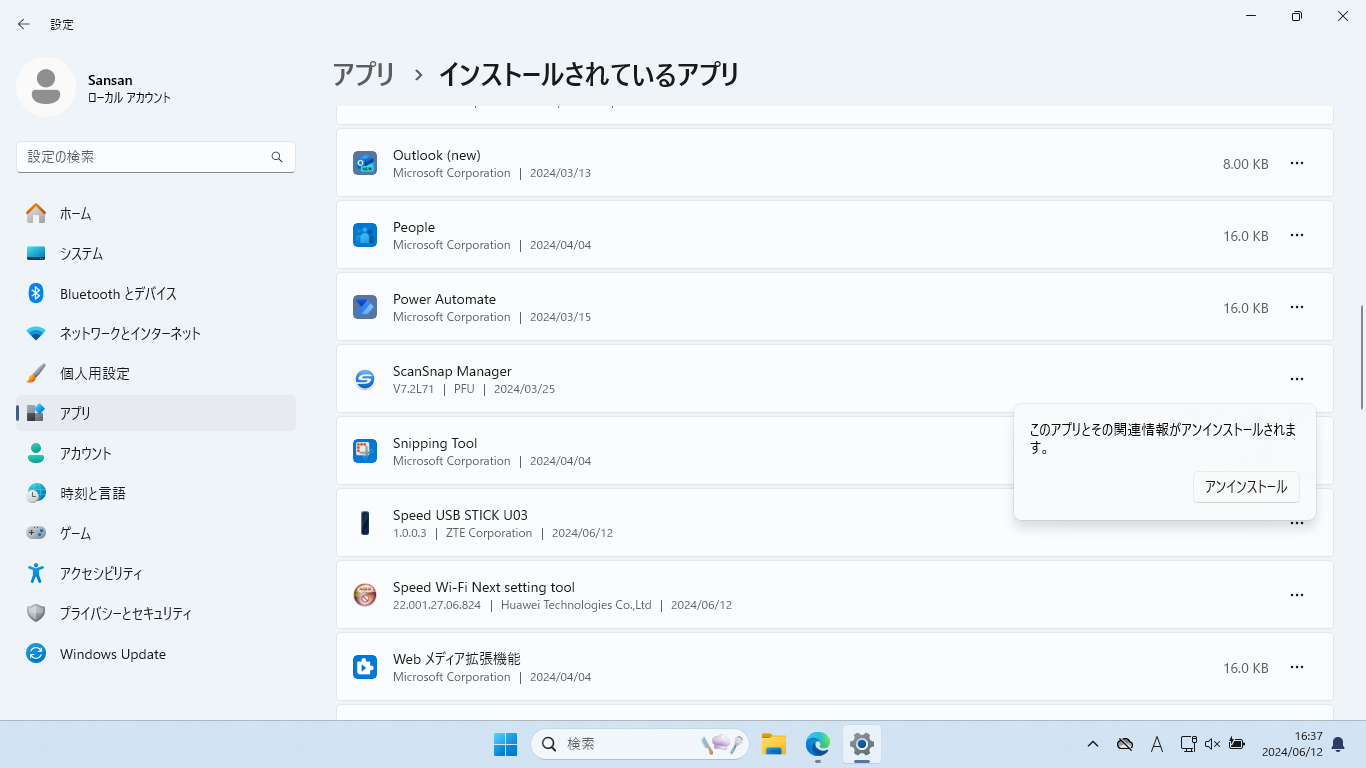The width and height of the screenshot is (1366, 768).
Task: Click the Settings gear on the taskbar
Action: pyautogui.click(x=862, y=744)
